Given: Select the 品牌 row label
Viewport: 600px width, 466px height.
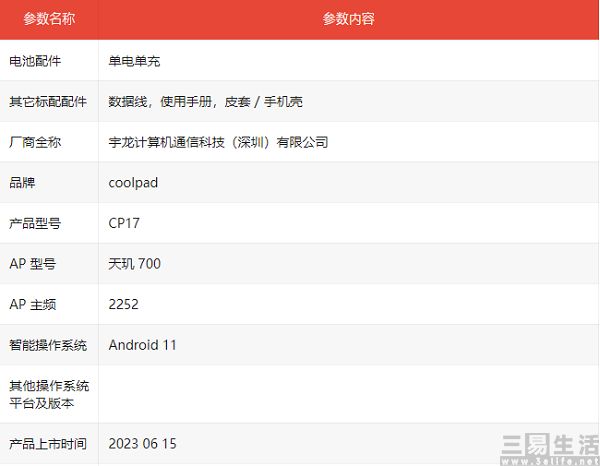Looking at the screenshot, I should point(22,183).
